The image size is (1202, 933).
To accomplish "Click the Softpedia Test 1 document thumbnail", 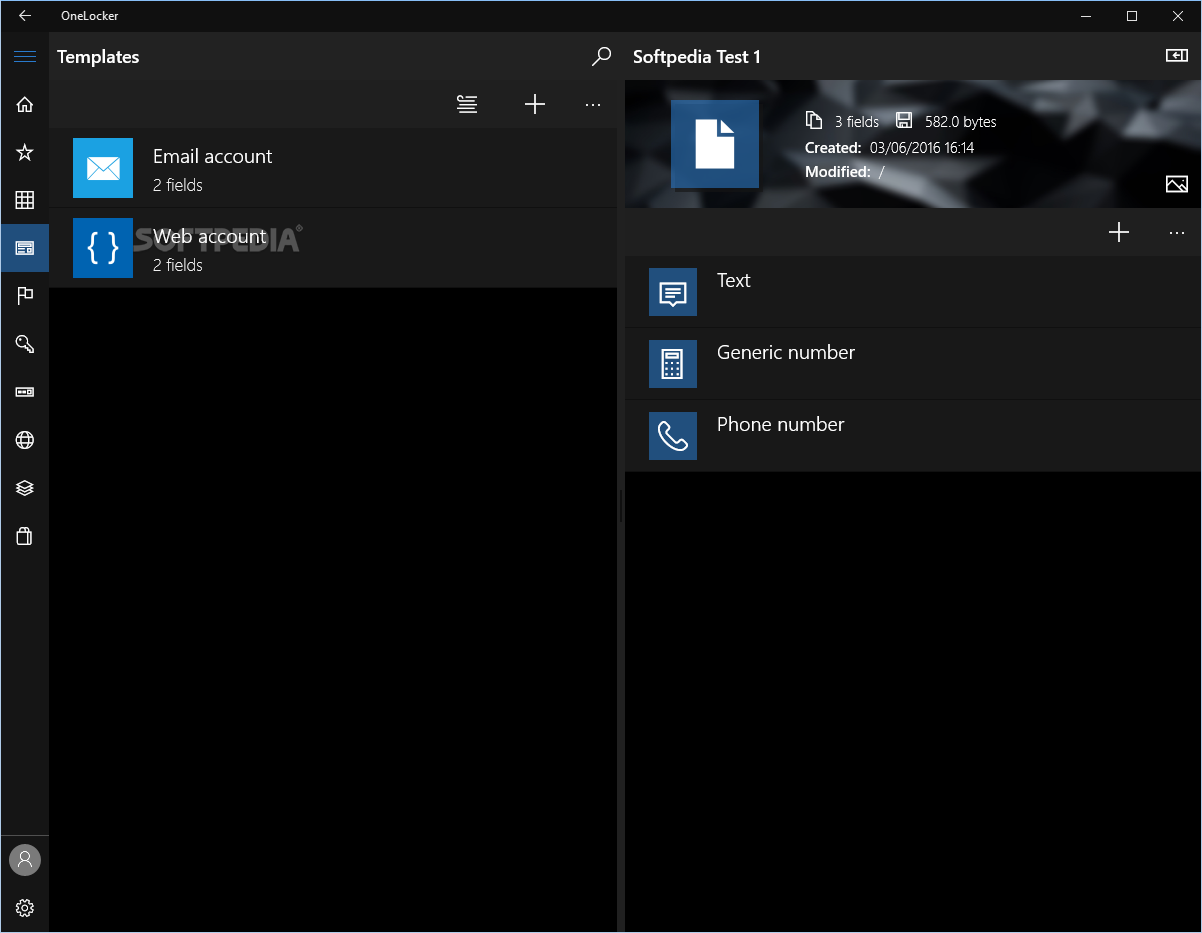I will pyautogui.click(x=715, y=144).
